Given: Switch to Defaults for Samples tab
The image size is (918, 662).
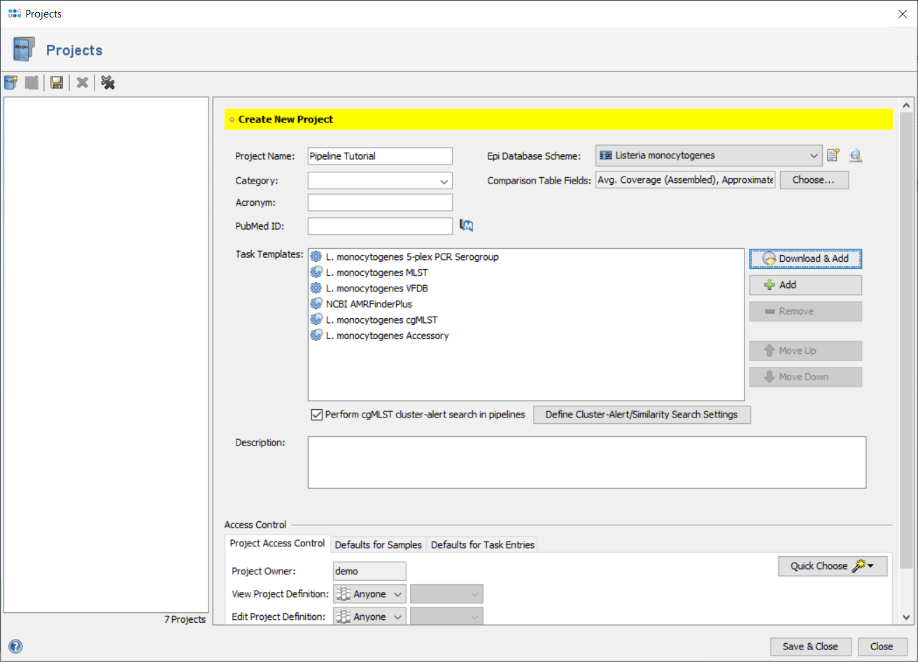Looking at the screenshot, I should point(378,545).
